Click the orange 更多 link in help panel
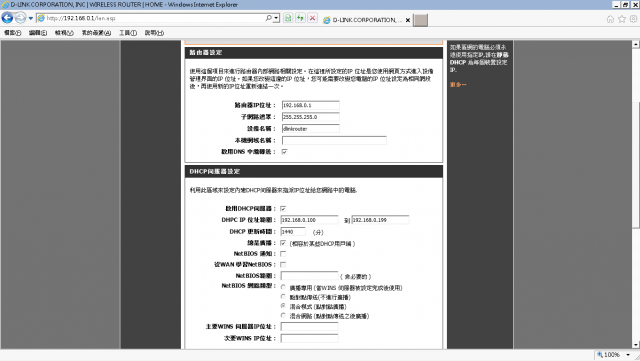The width and height of the screenshot is (640, 361). click(x=458, y=85)
